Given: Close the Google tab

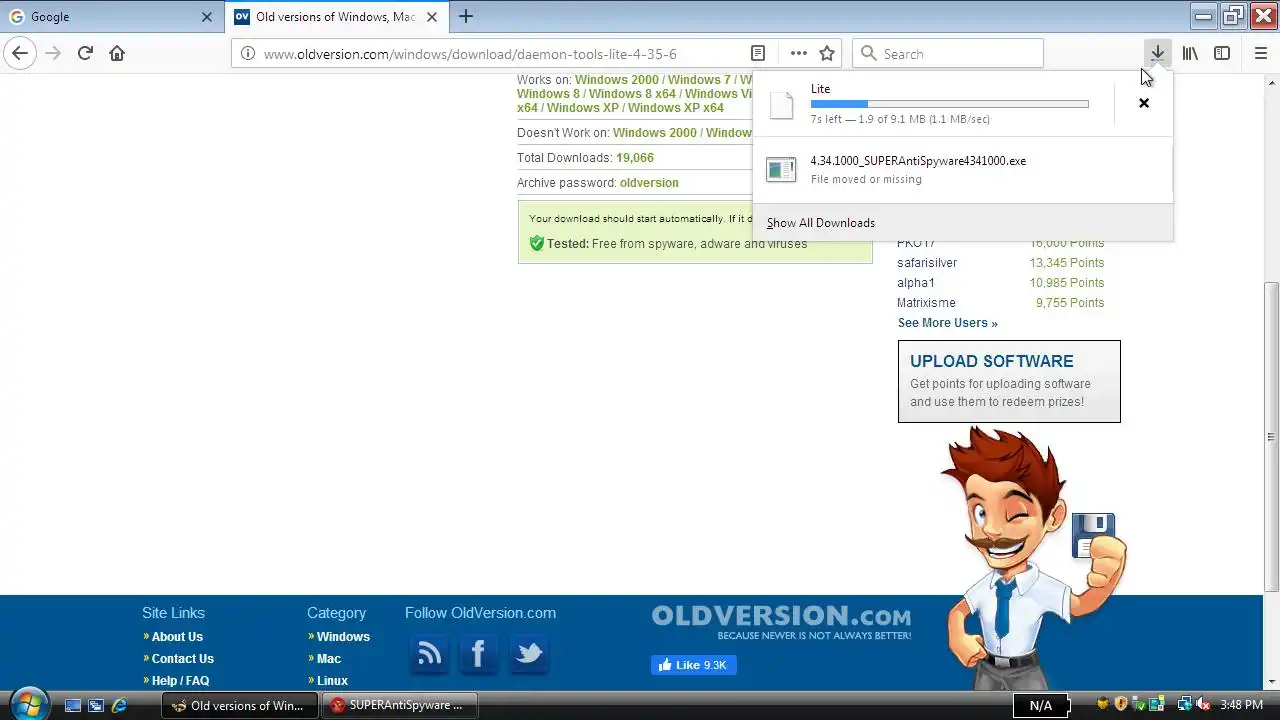Looking at the screenshot, I should click(x=207, y=17).
